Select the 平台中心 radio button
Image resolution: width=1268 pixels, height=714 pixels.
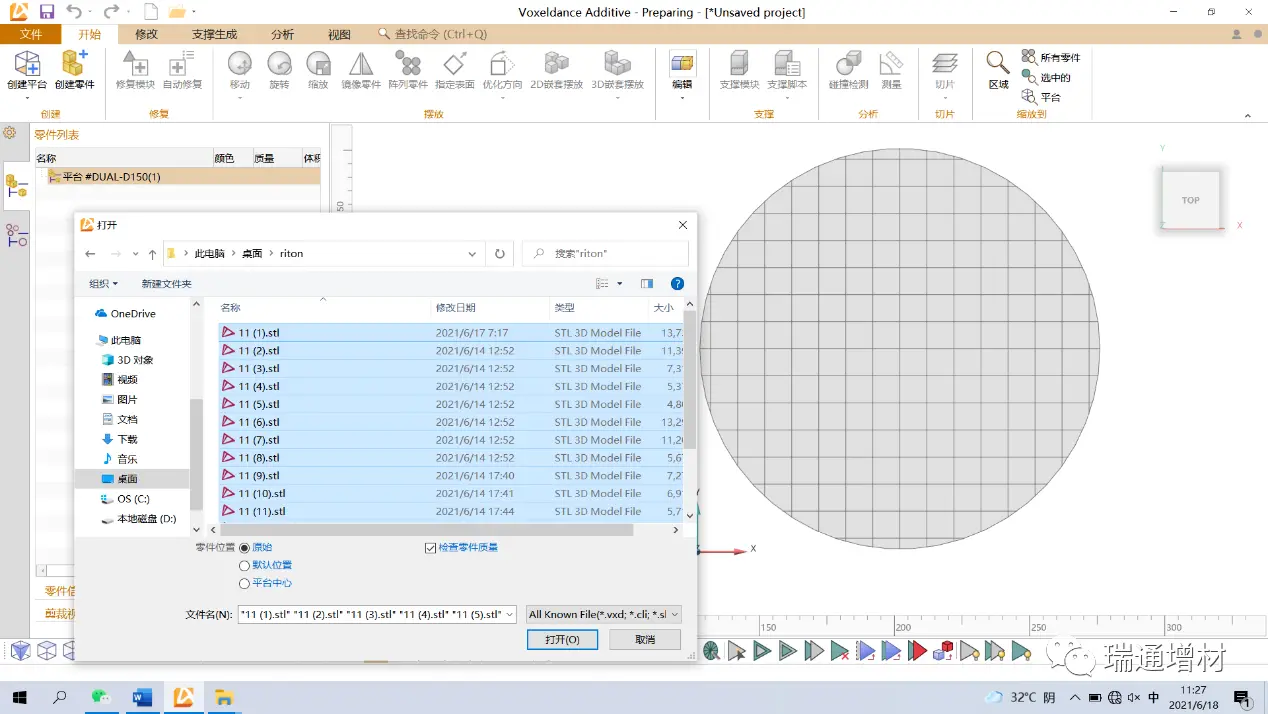(x=245, y=584)
